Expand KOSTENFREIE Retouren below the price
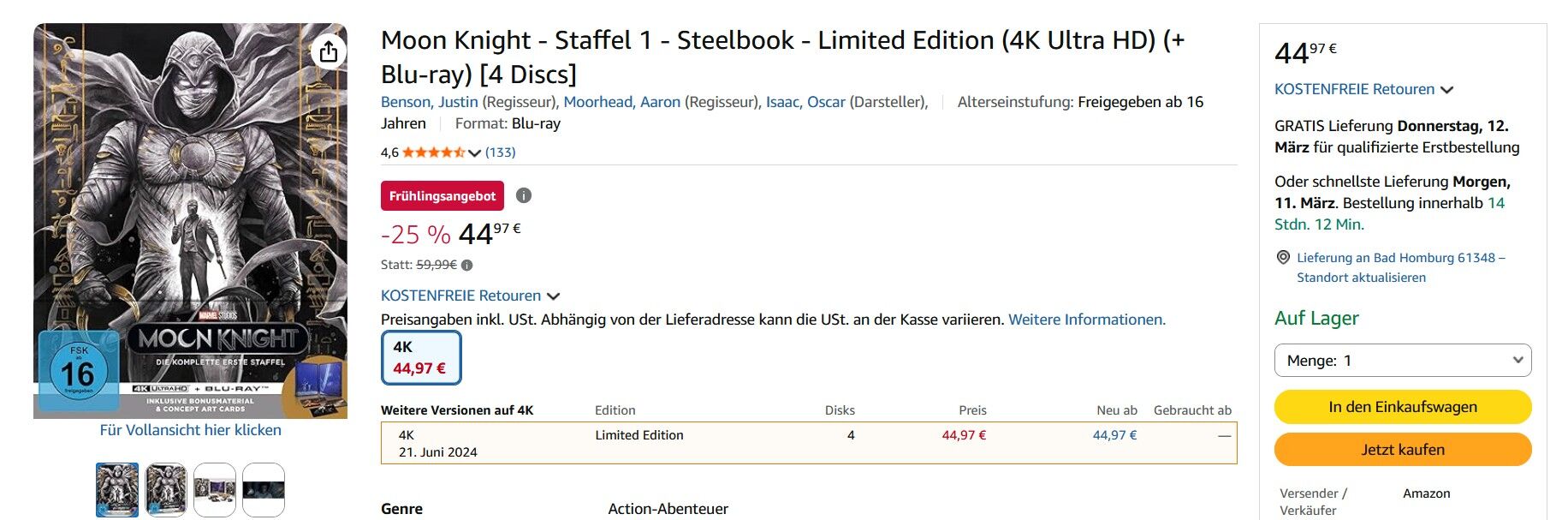The image size is (1568, 520). 470,296
